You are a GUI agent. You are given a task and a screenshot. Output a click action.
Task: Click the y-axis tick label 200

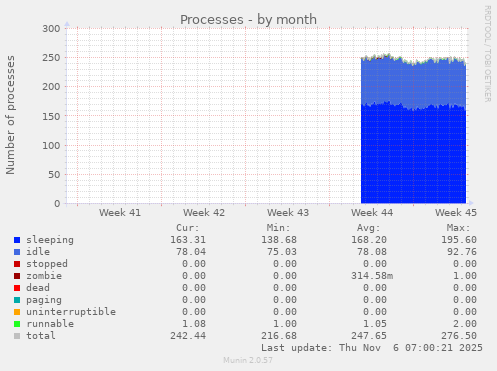coord(51,87)
